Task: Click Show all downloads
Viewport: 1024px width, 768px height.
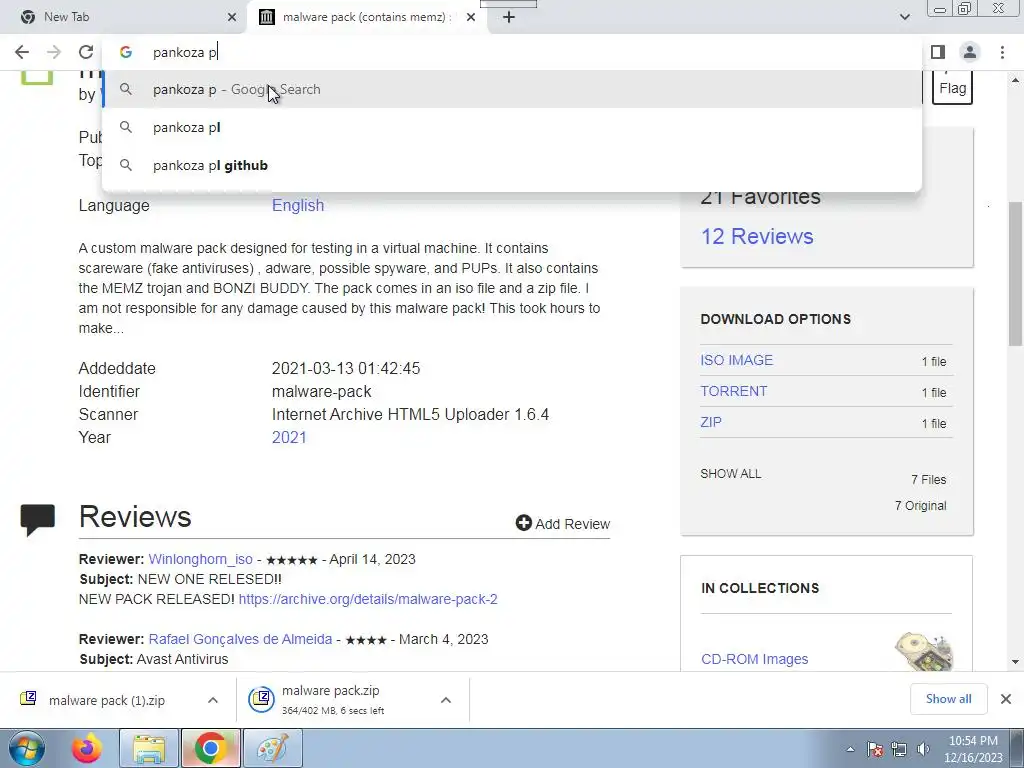Action: click(x=948, y=699)
